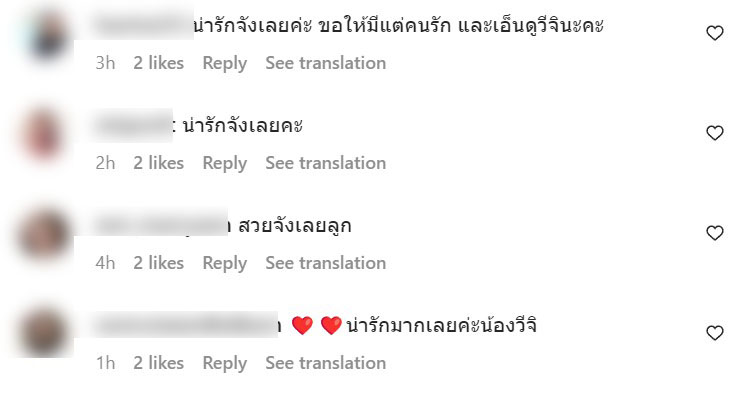Screen dimensions: 740x393
Task: Reply to the comment posted 1h ago
Action: pos(225,363)
